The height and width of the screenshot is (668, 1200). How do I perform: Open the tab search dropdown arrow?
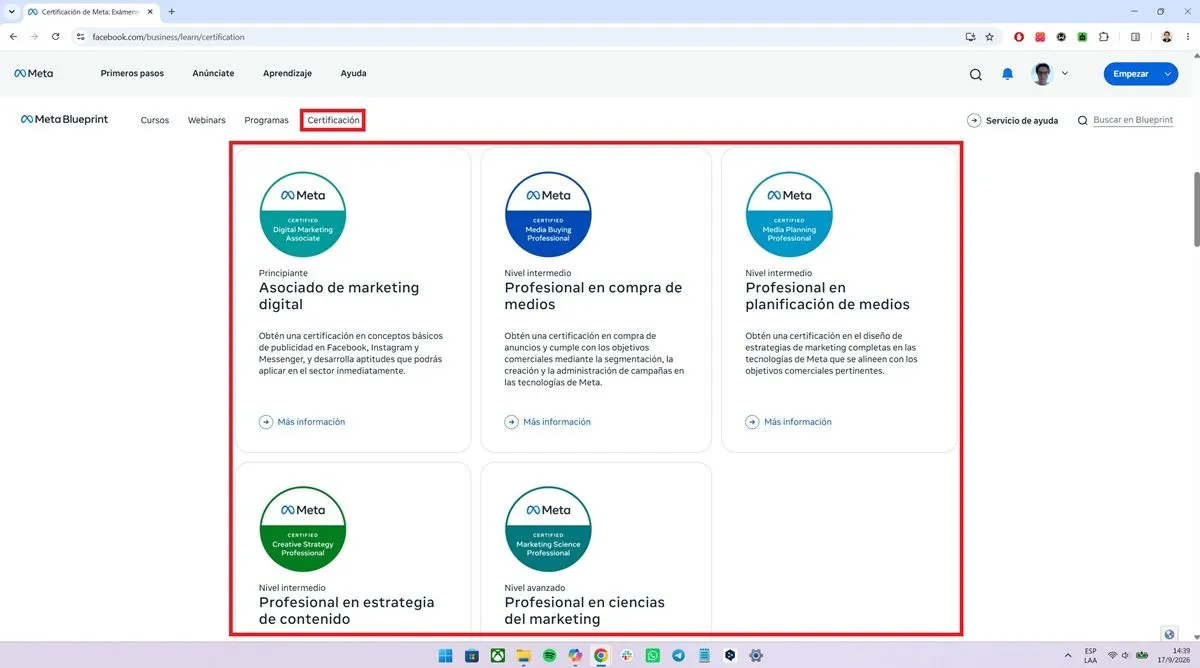point(10,11)
